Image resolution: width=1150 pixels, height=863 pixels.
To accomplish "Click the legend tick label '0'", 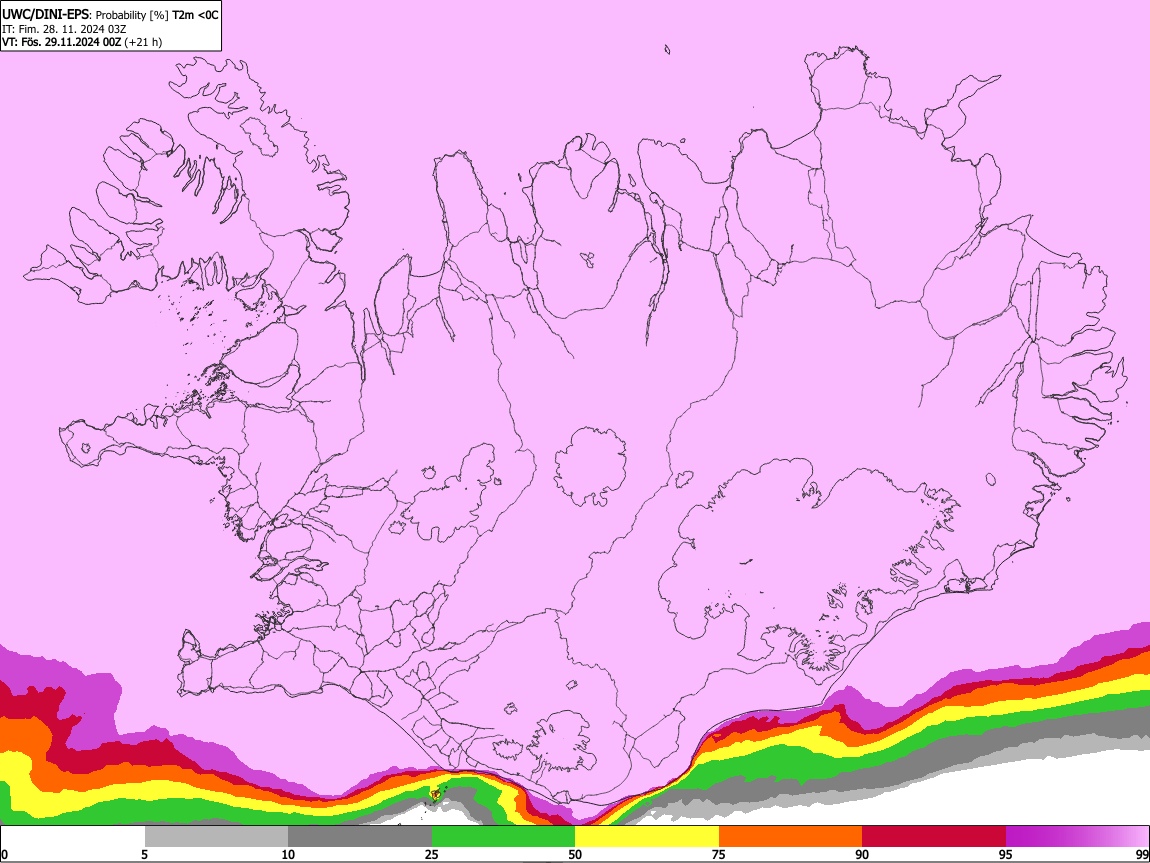I will [x=4, y=854].
